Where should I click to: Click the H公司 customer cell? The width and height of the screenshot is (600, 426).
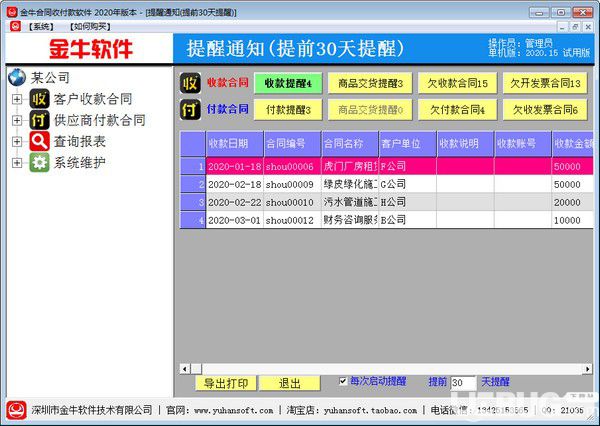(x=408, y=202)
